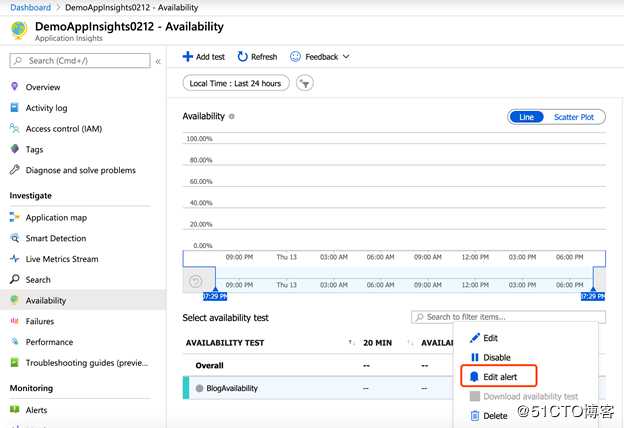Choose Edit from the context menu
Screen dimensions: 624x428
point(490,338)
